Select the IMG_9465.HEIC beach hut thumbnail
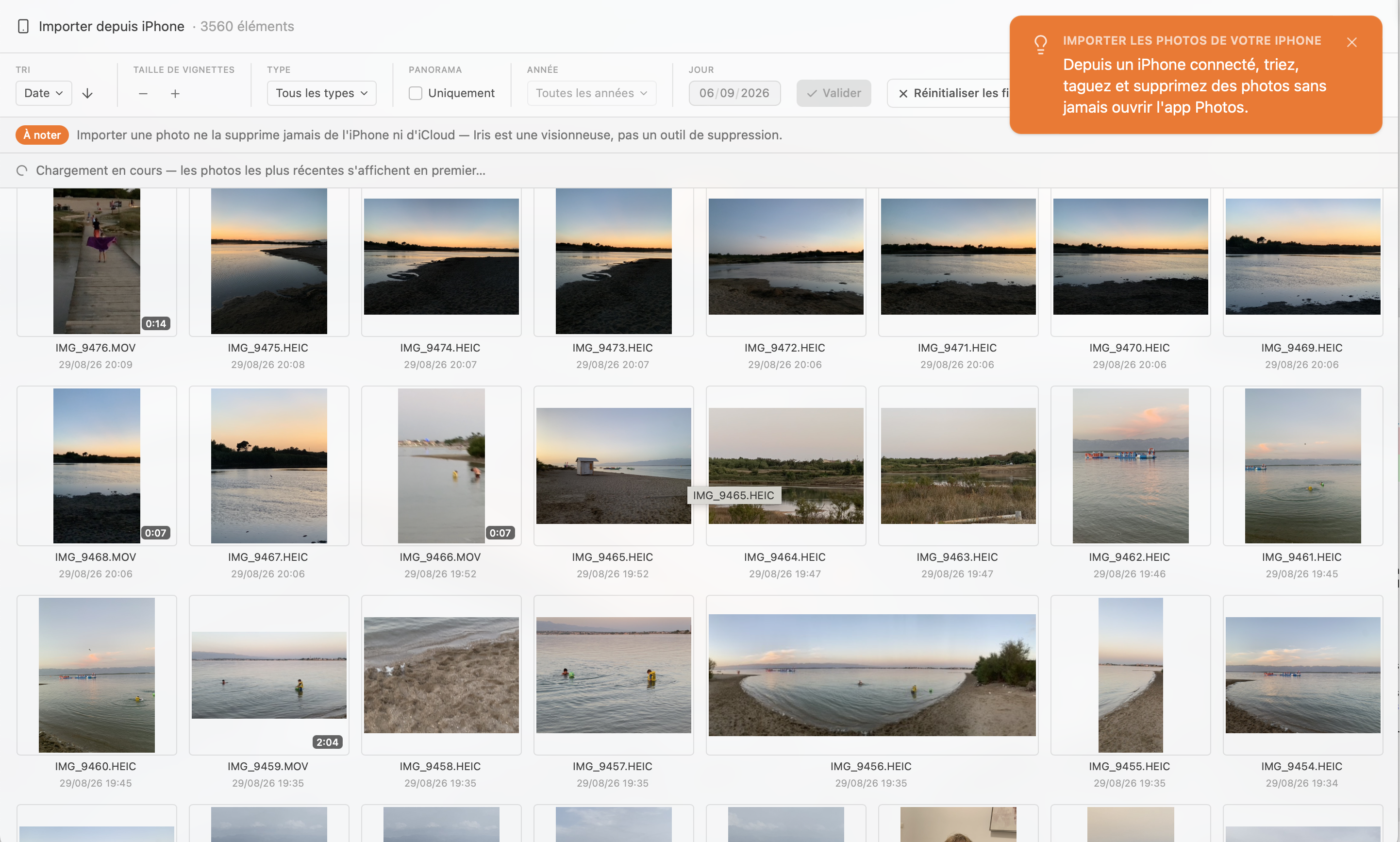Screen dimensions: 1400x842 click(614, 466)
